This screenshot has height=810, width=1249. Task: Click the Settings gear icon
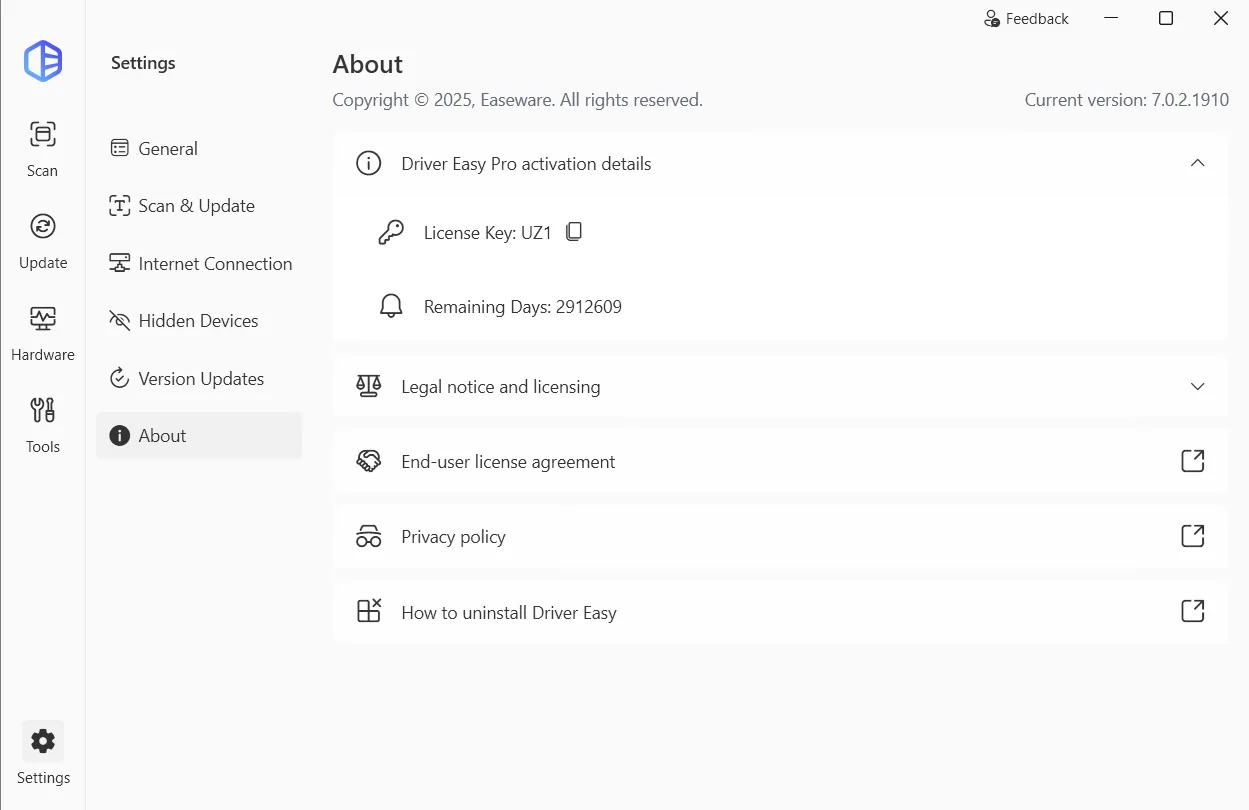(x=43, y=741)
